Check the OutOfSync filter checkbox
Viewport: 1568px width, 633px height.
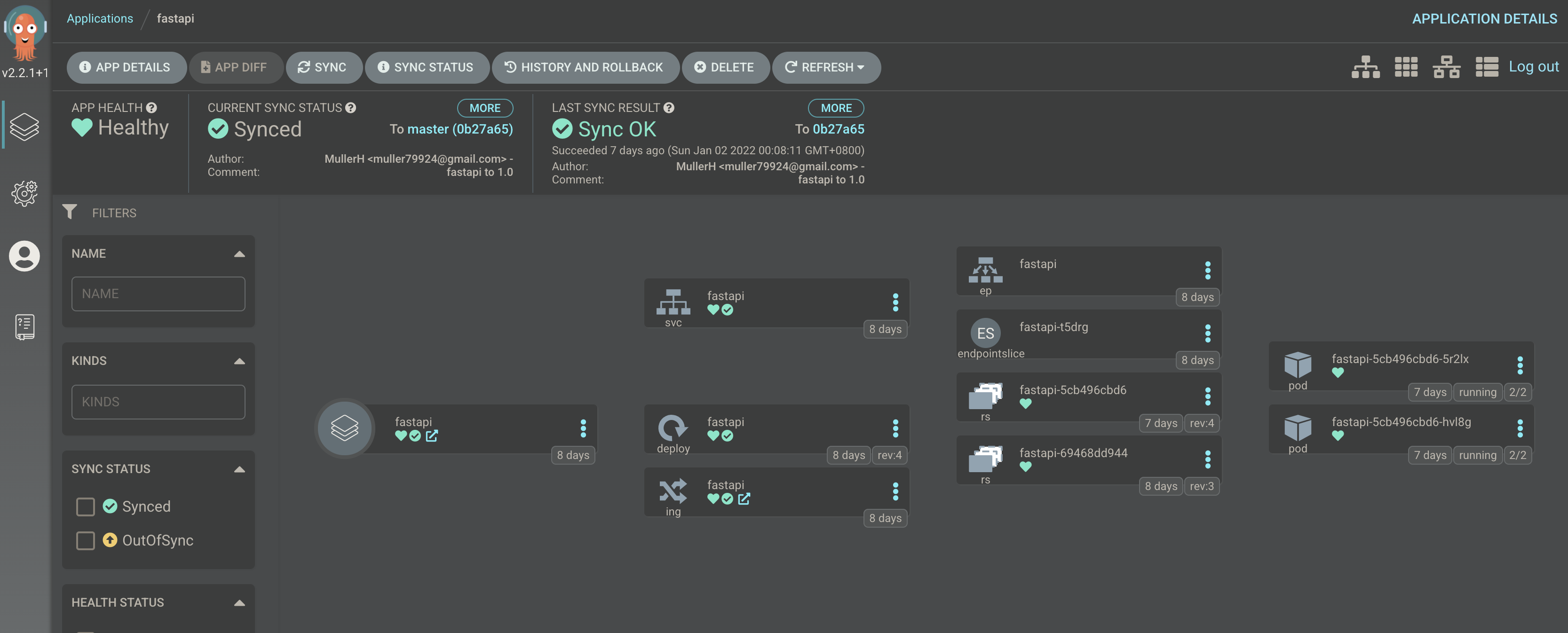(85, 540)
